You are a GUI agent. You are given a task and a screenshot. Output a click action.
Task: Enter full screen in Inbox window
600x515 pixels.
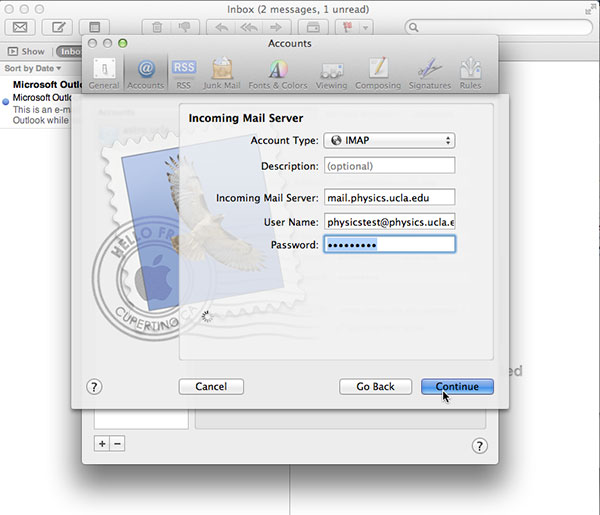[x=588, y=10]
